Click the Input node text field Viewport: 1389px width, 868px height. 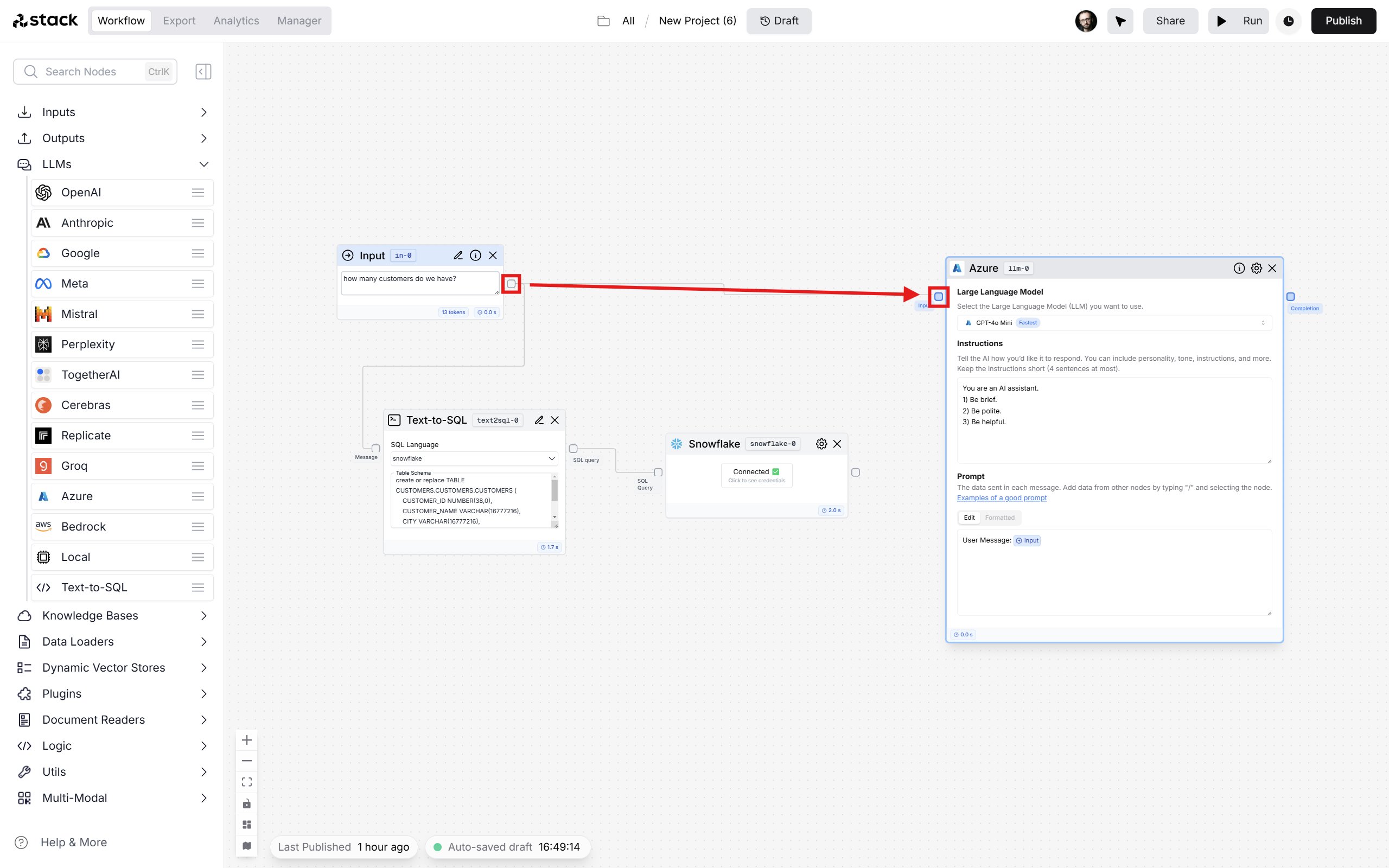pos(420,284)
